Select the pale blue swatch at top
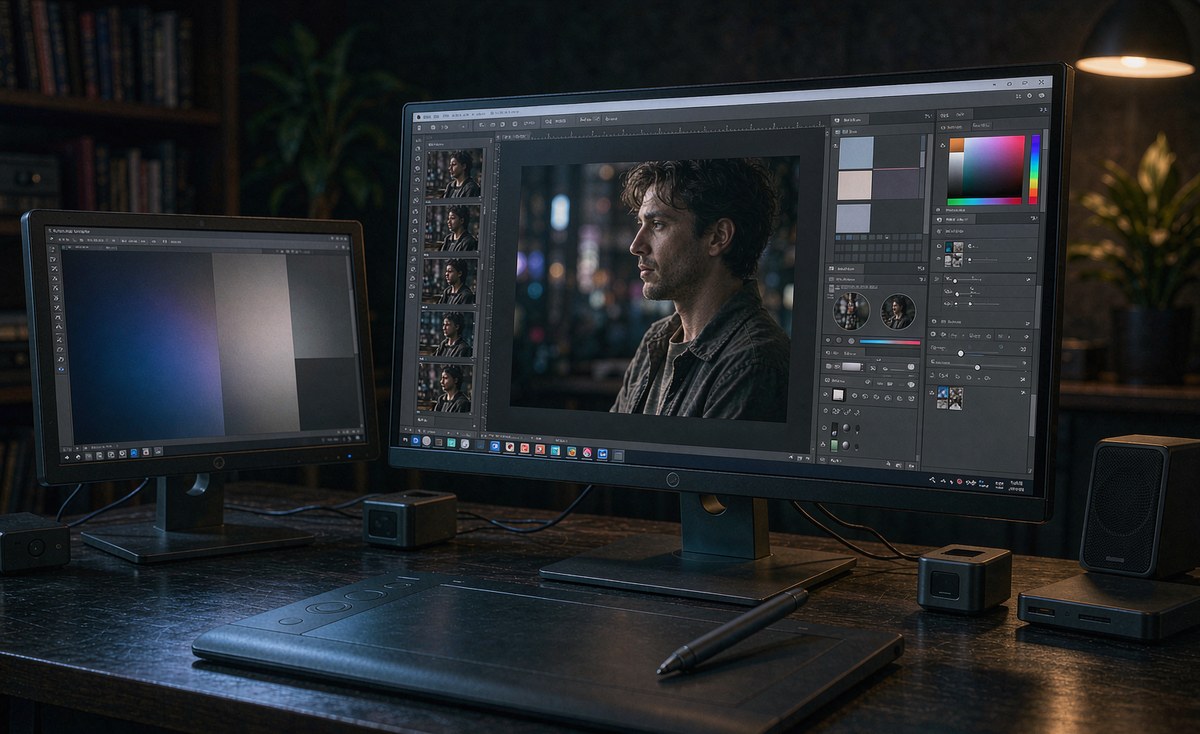1200x734 pixels. pyautogui.click(x=855, y=152)
